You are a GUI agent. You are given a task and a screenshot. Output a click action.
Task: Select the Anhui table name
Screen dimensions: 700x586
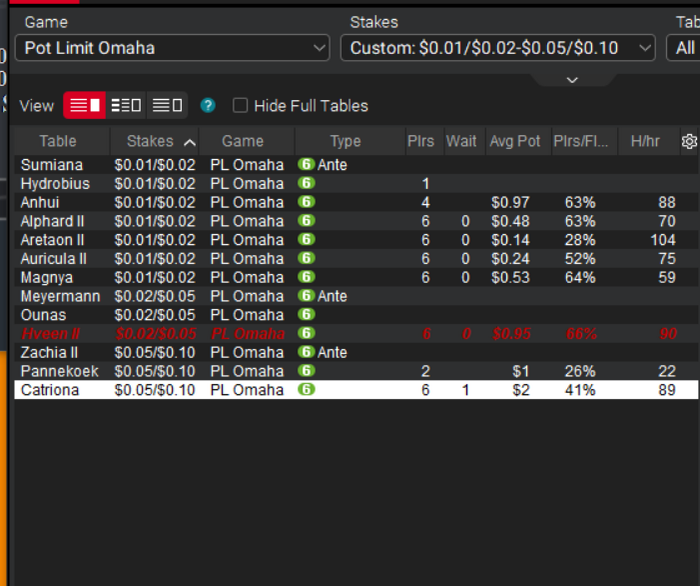[40, 203]
